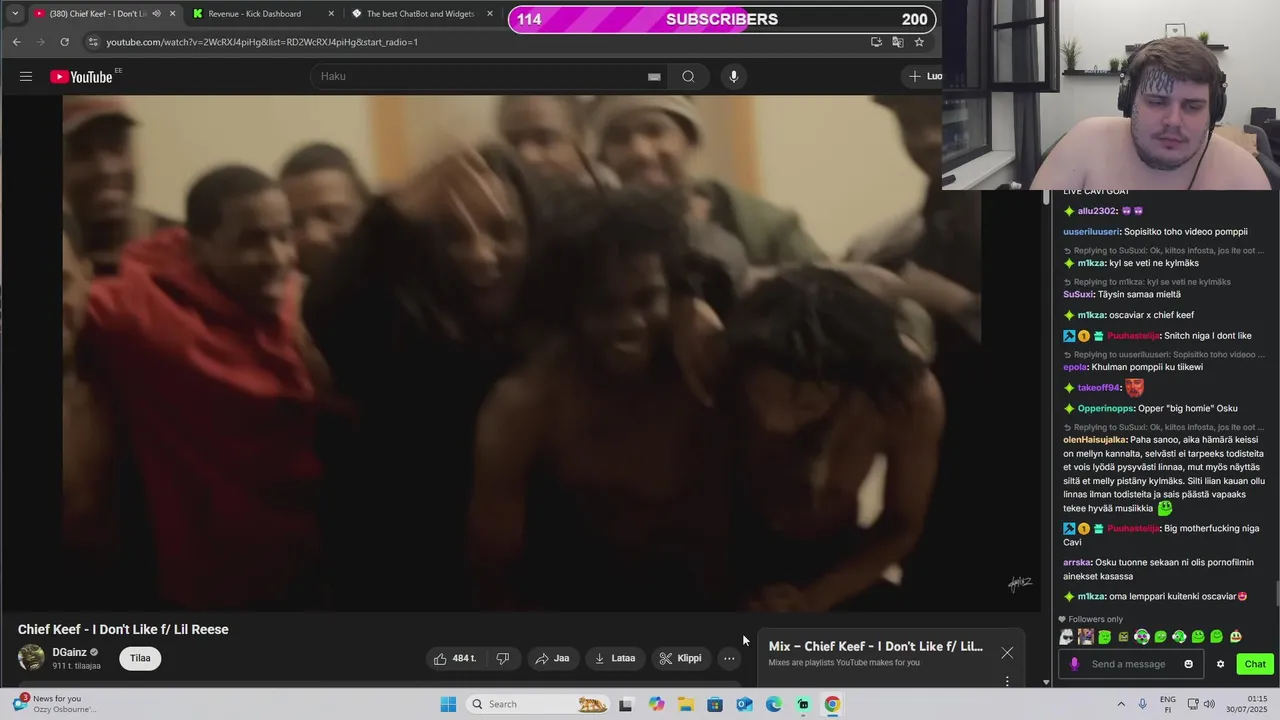Click username uuseriluuseri in chat

tap(1092, 232)
